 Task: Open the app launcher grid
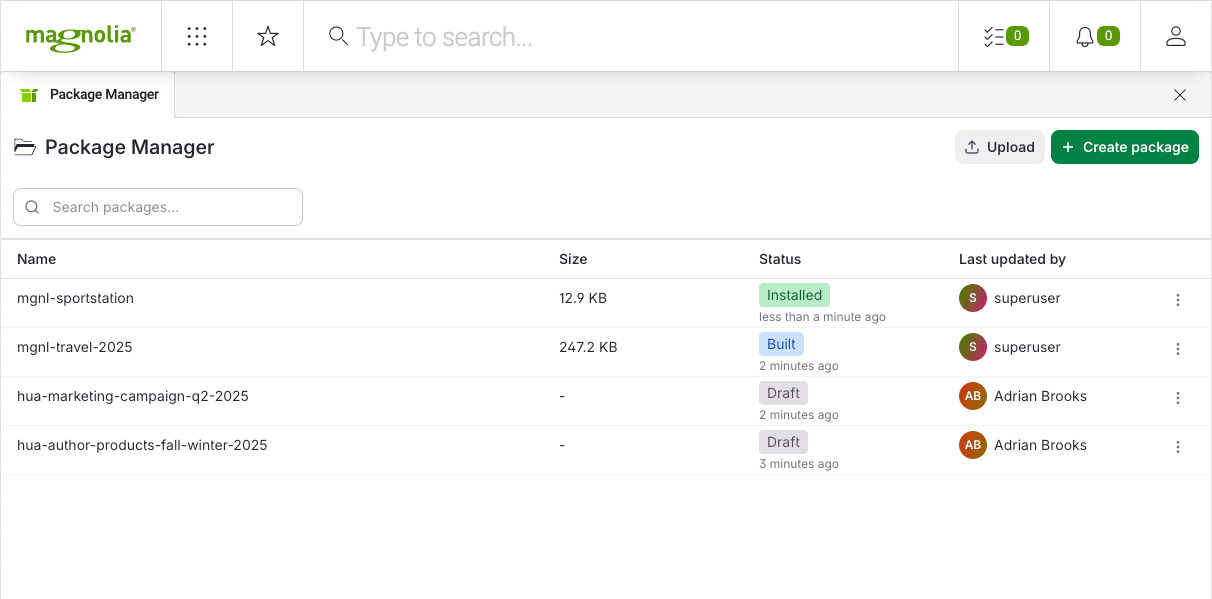[197, 37]
